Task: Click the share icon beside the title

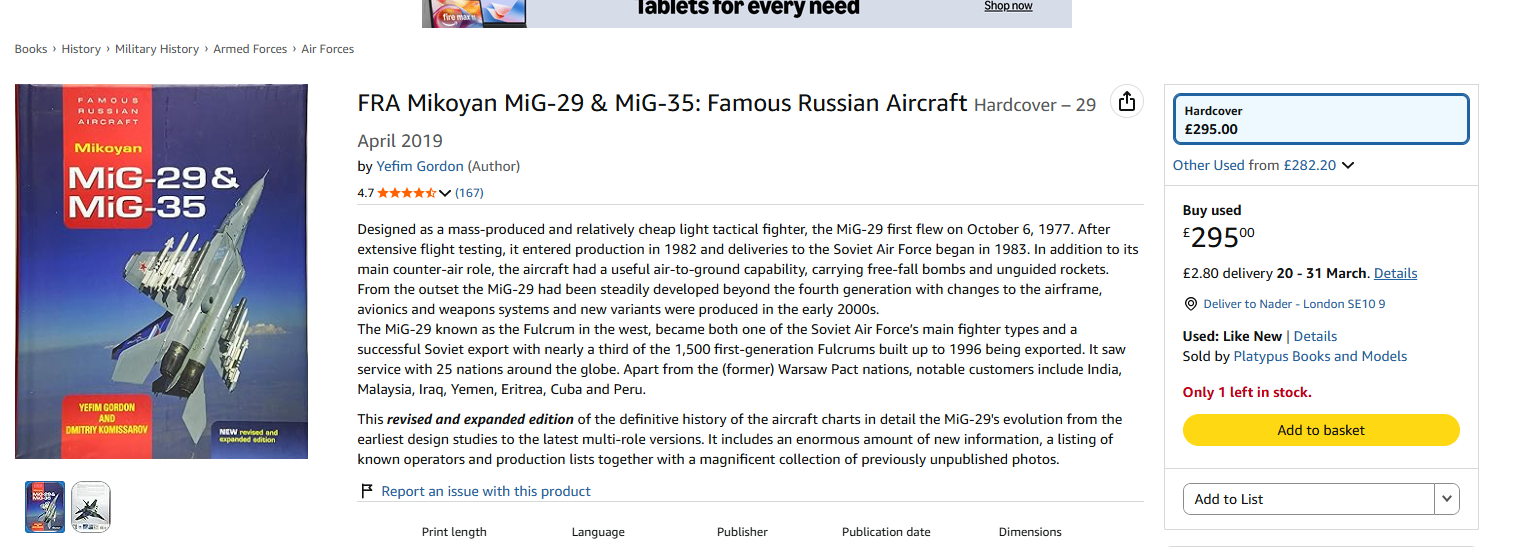Action: (1127, 101)
